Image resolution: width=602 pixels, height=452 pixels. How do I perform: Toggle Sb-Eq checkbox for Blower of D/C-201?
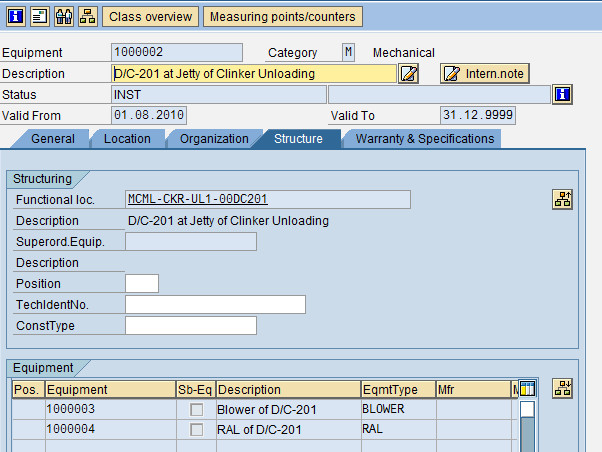click(197, 410)
